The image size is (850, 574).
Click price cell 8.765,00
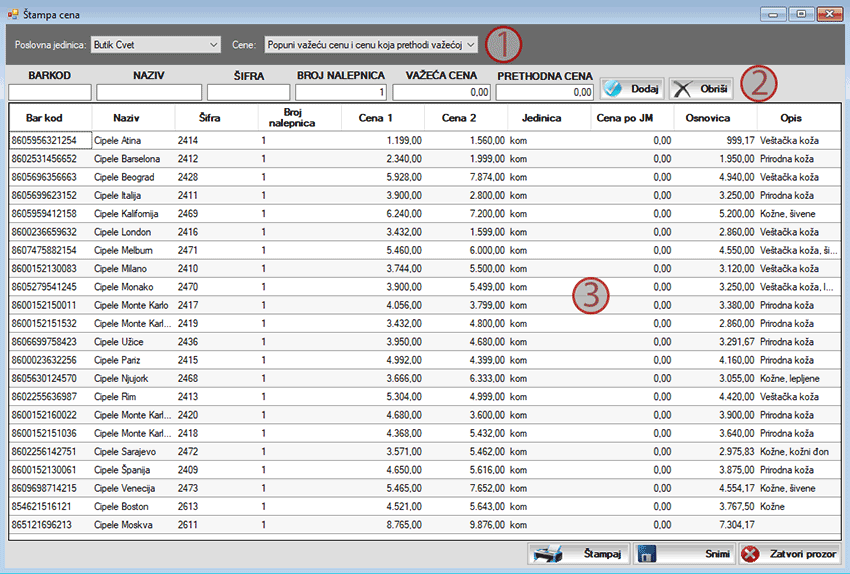coord(383,525)
